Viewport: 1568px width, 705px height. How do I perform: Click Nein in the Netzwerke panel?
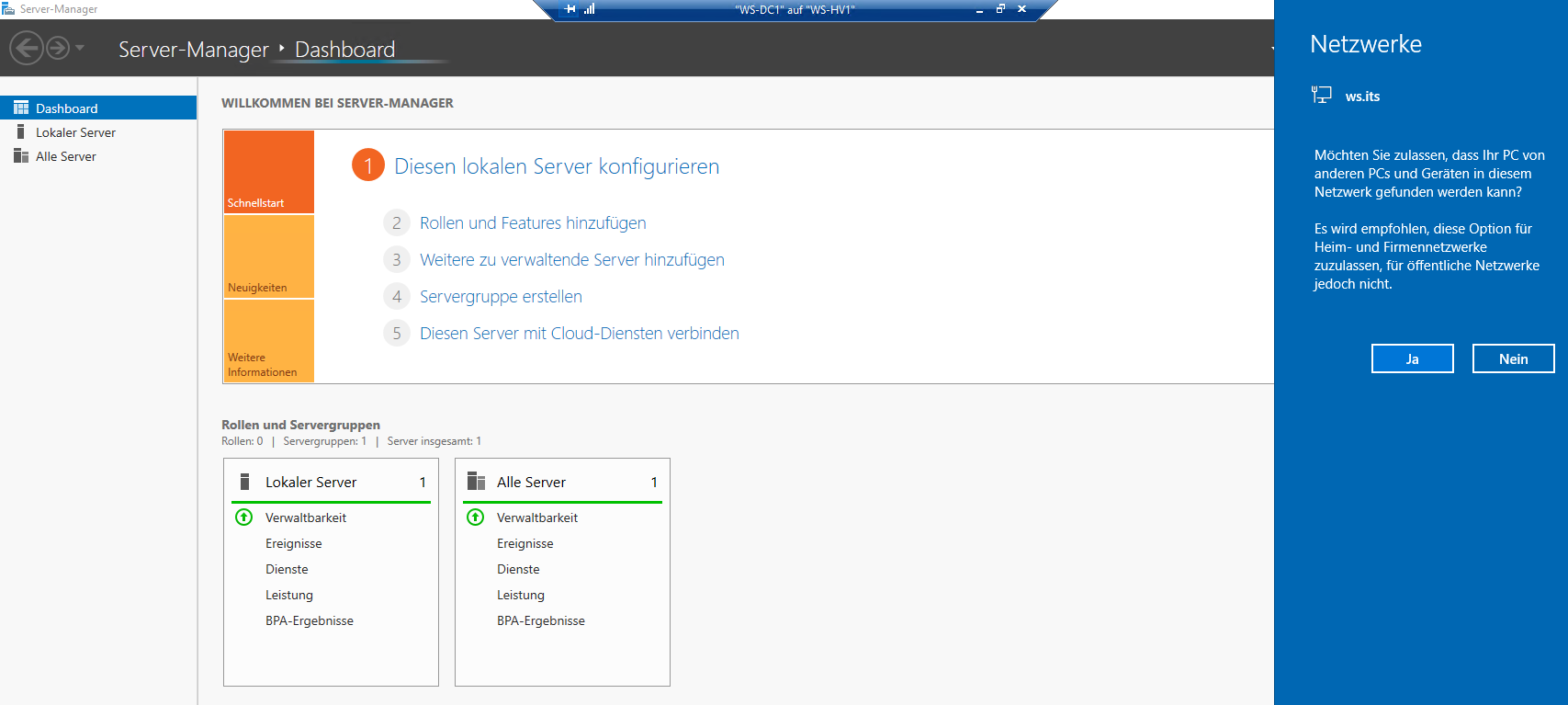(1514, 358)
